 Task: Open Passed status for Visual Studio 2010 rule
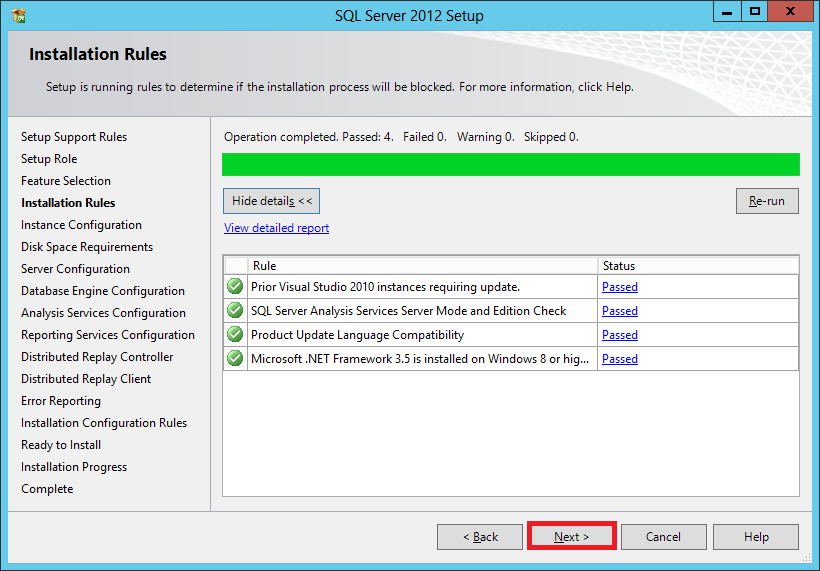coord(620,287)
